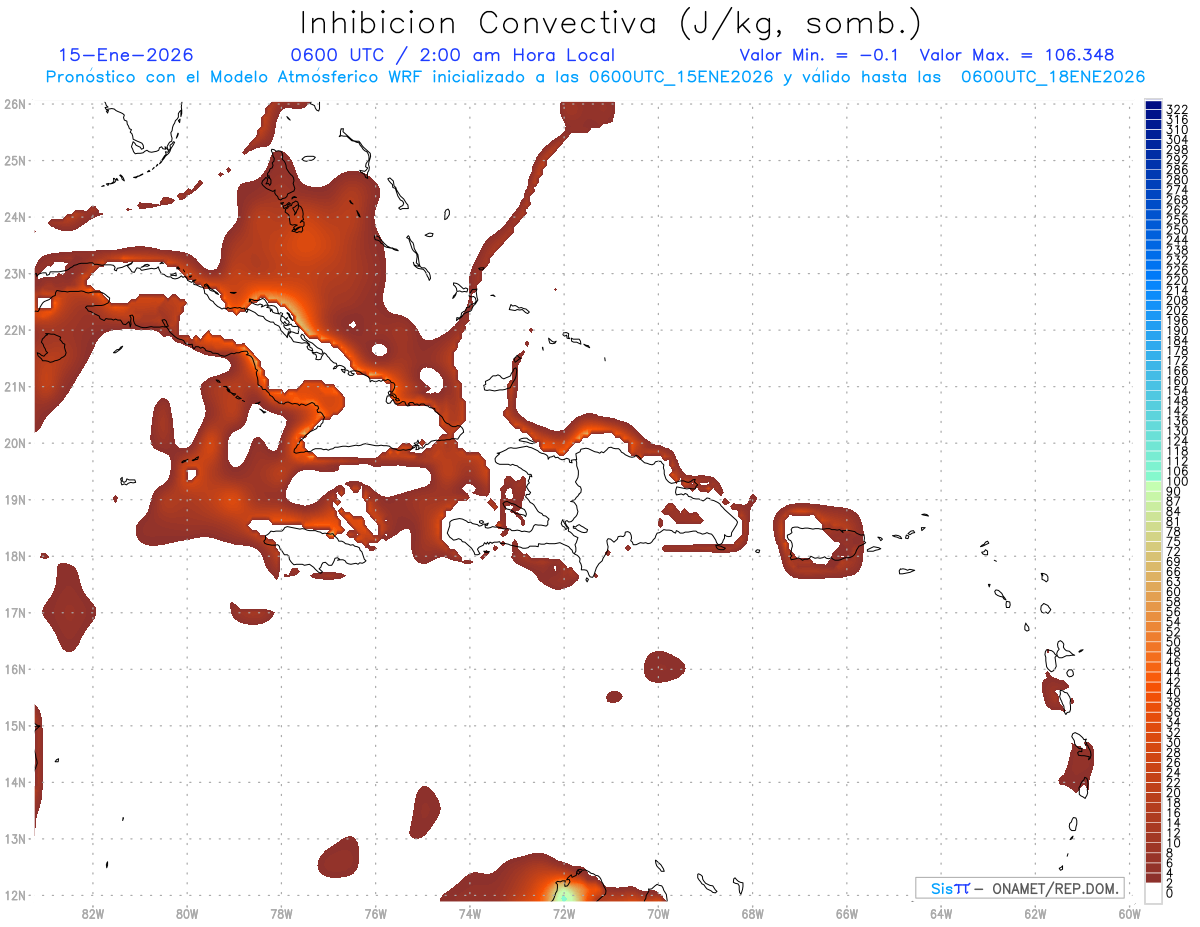Click the 66W longitude label

(x=846, y=913)
